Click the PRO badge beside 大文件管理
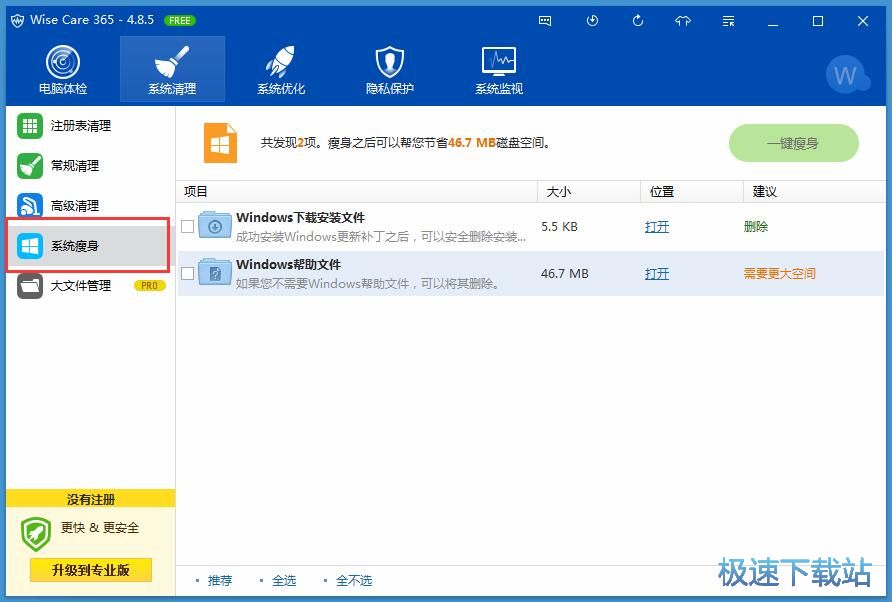The width and height of the screenshot is (892, 602). pos(150,286)
